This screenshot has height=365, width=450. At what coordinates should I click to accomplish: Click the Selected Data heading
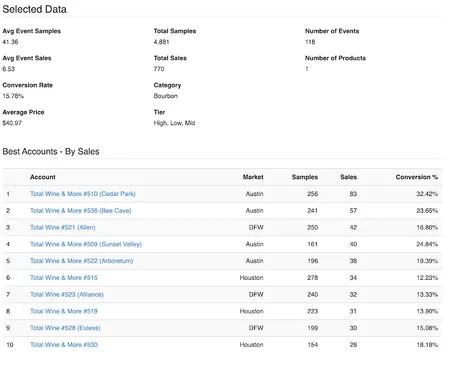35,9
